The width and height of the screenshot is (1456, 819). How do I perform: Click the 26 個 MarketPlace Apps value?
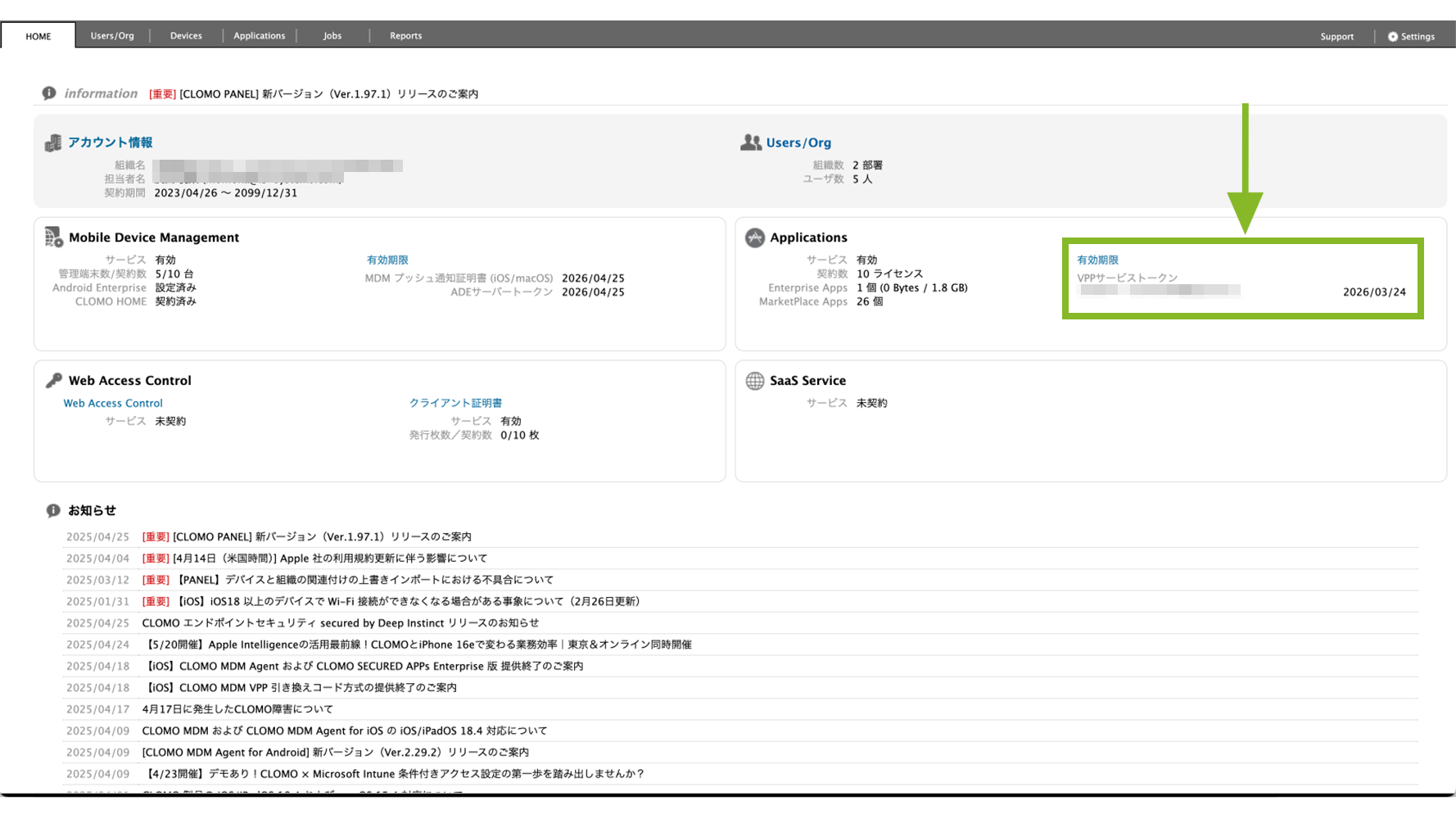870,301
